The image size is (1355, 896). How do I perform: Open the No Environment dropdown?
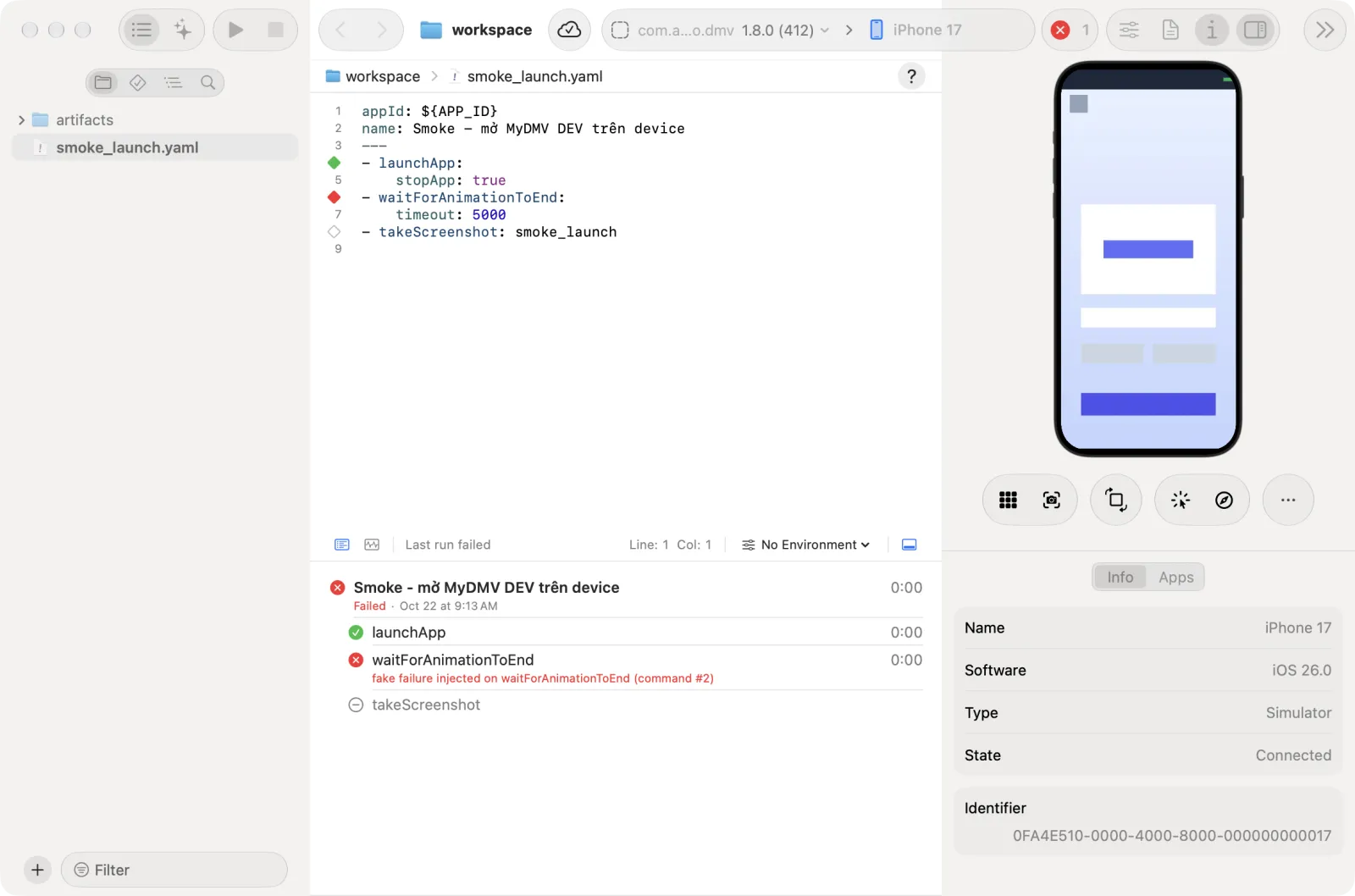805,545
